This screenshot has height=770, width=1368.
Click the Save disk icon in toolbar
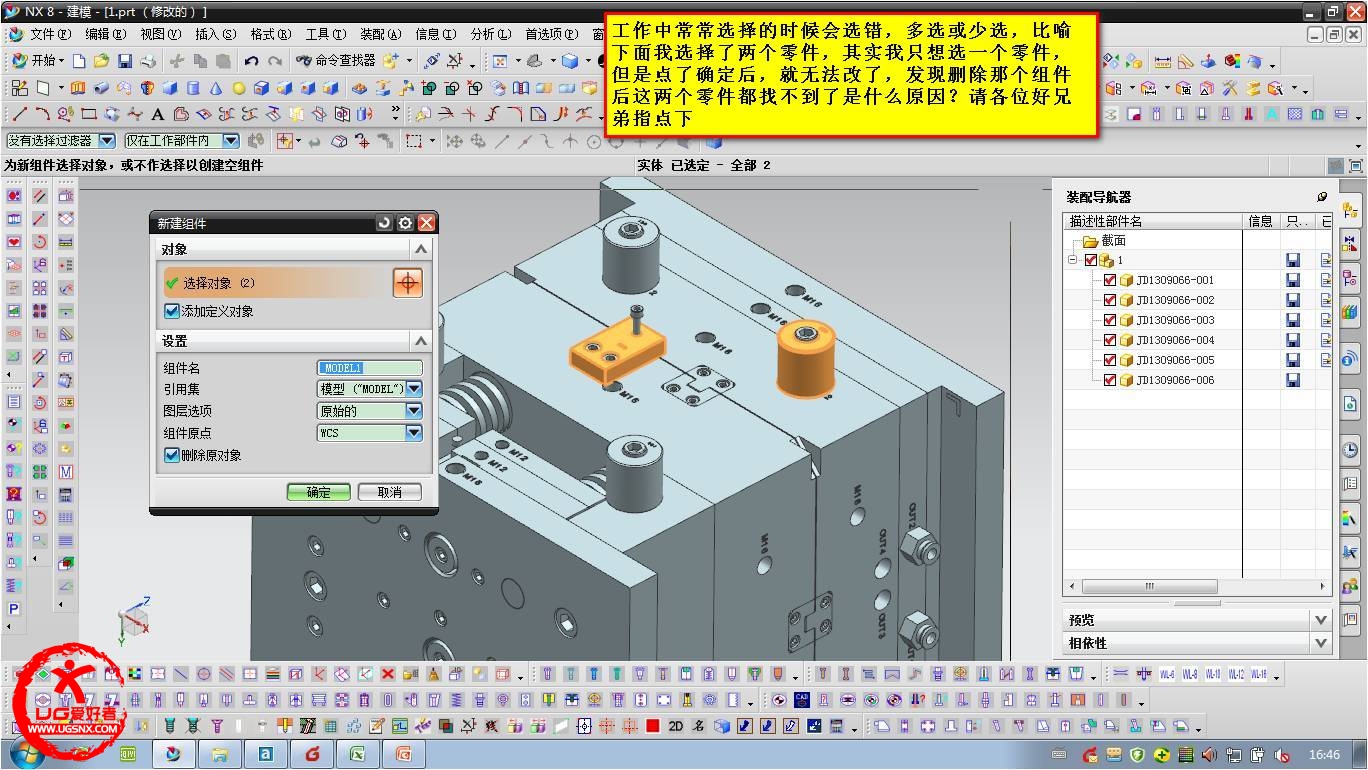click(125, 61)
